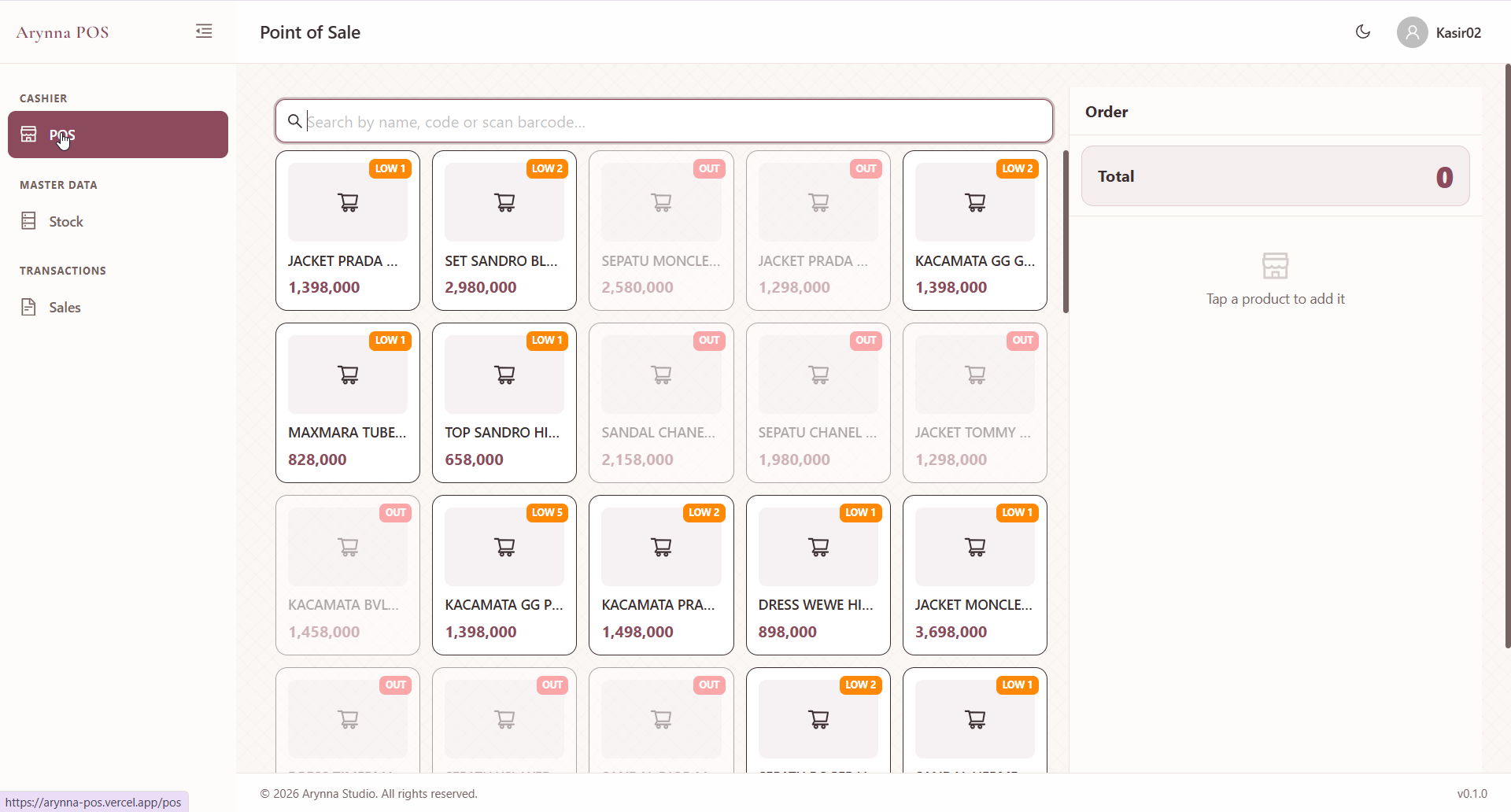Click the cart icon on KACAMATA PRA... card
The width and height of the screenshot is (1511, 812).
click(661, 547)
